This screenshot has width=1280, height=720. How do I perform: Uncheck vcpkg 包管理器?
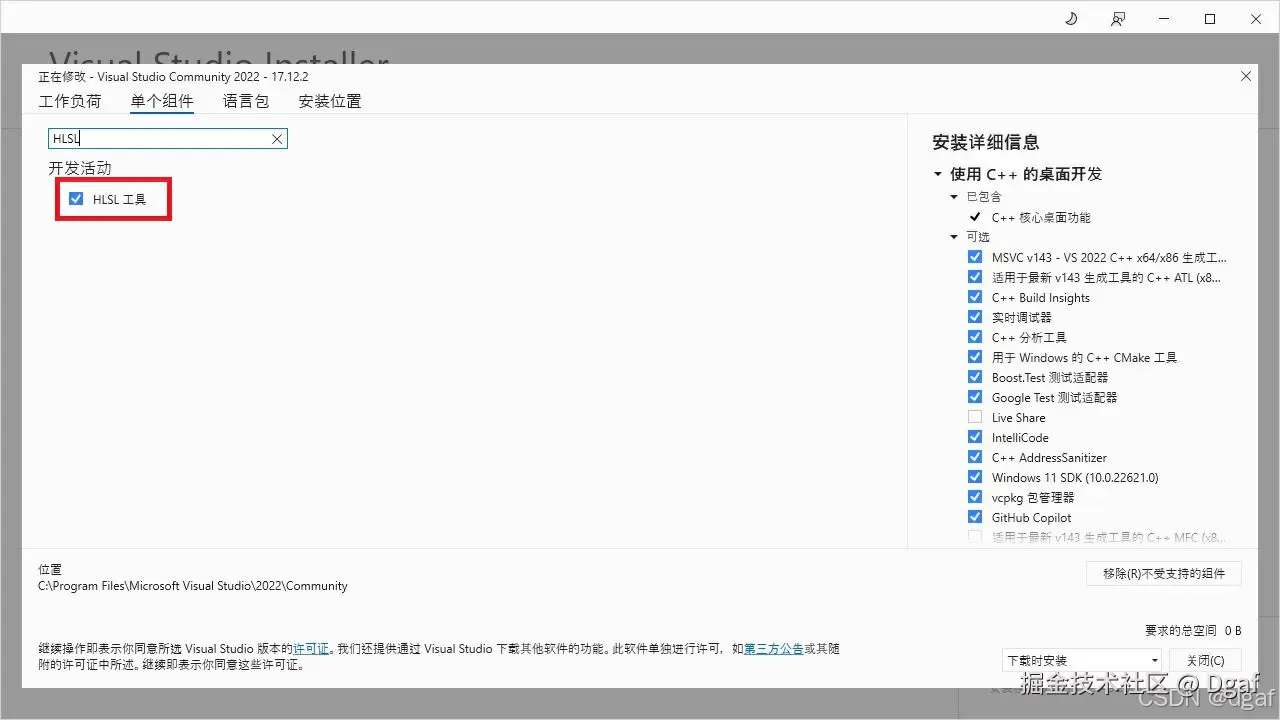pyautogui.click(x=975, y=497)
